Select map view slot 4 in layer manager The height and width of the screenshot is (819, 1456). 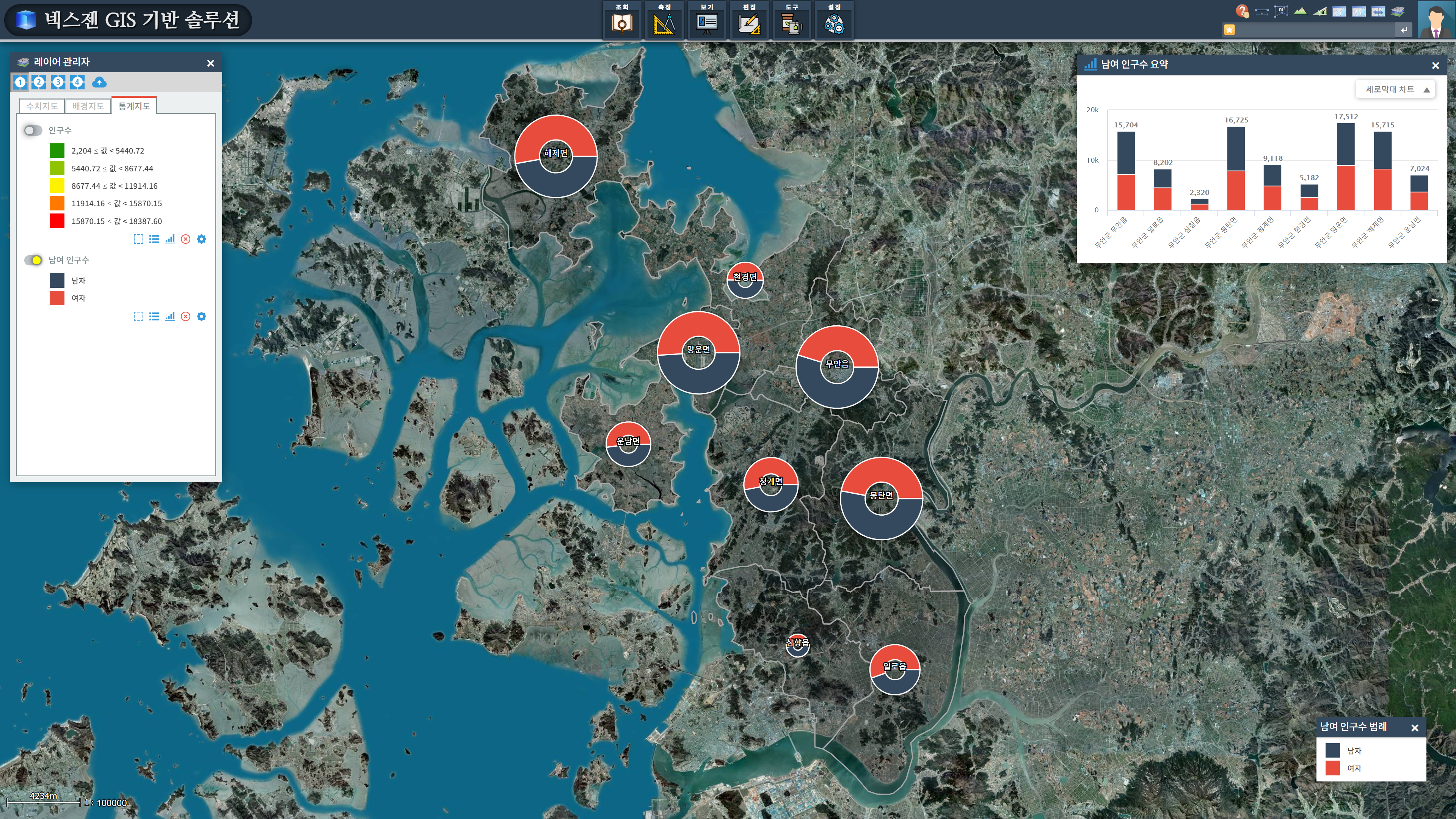pos(77,83)
